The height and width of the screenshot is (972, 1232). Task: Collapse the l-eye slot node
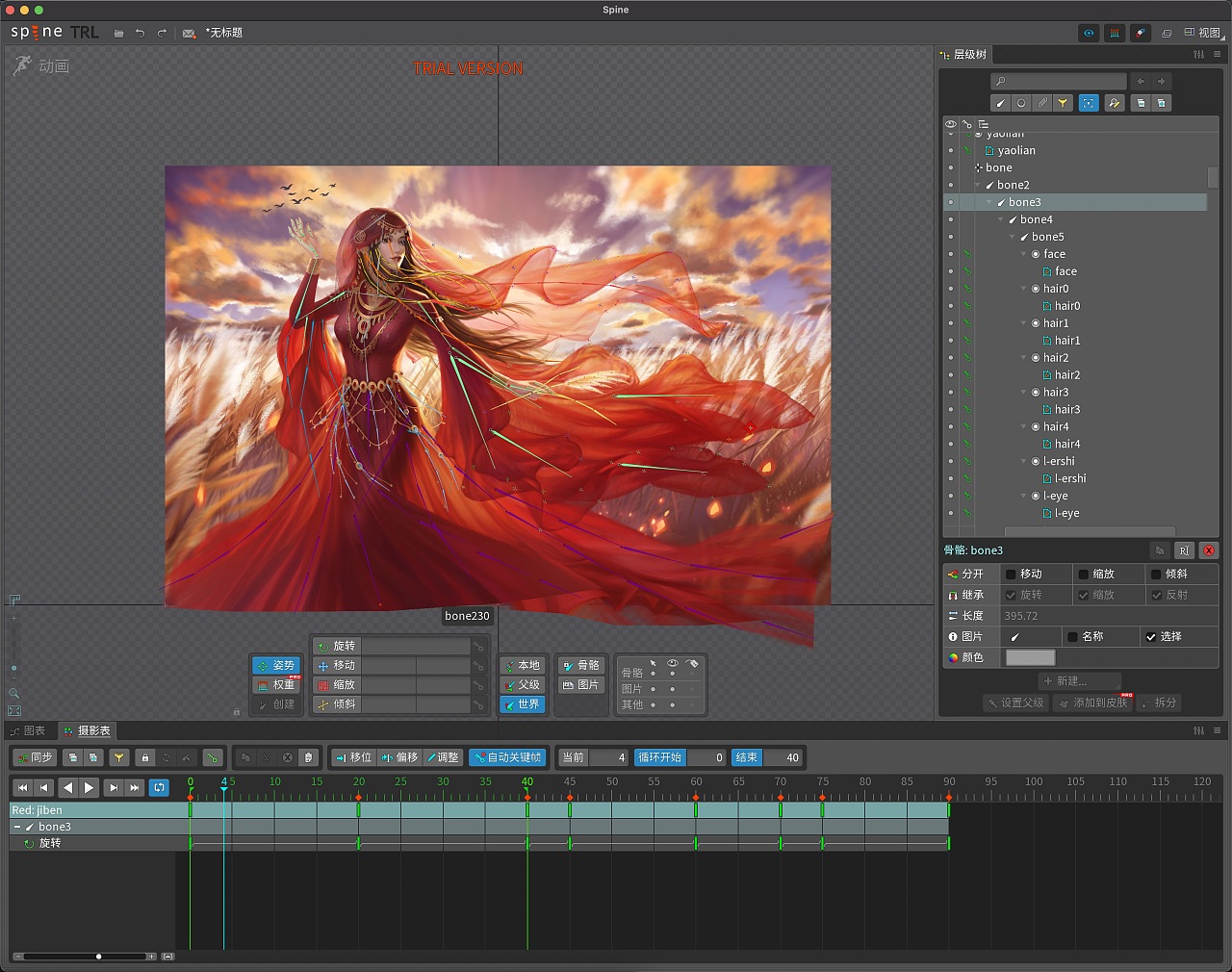1024,497
